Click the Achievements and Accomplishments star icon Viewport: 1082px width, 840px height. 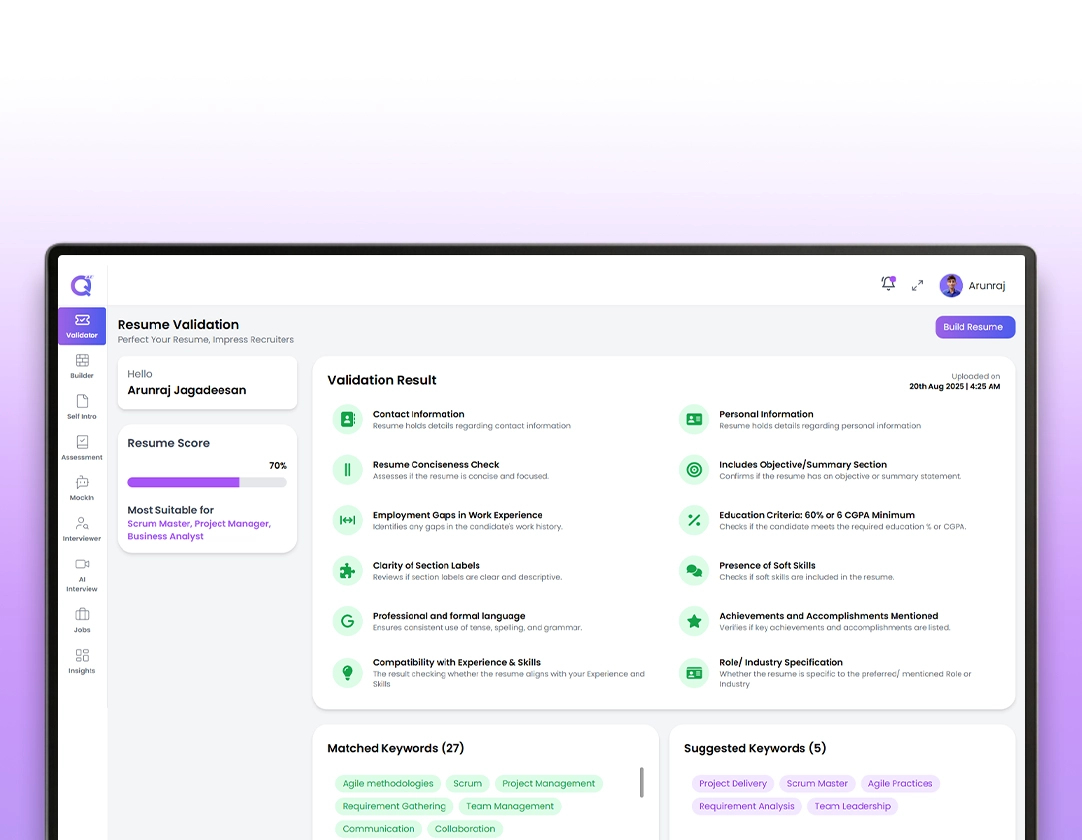coord(694,621)
